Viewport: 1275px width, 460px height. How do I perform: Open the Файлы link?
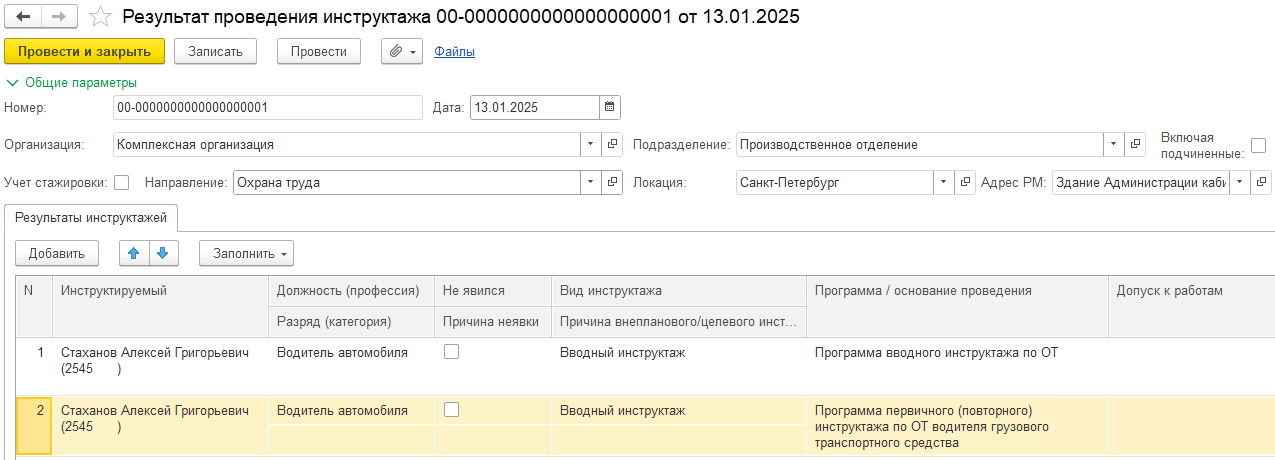tap(454, 51)
